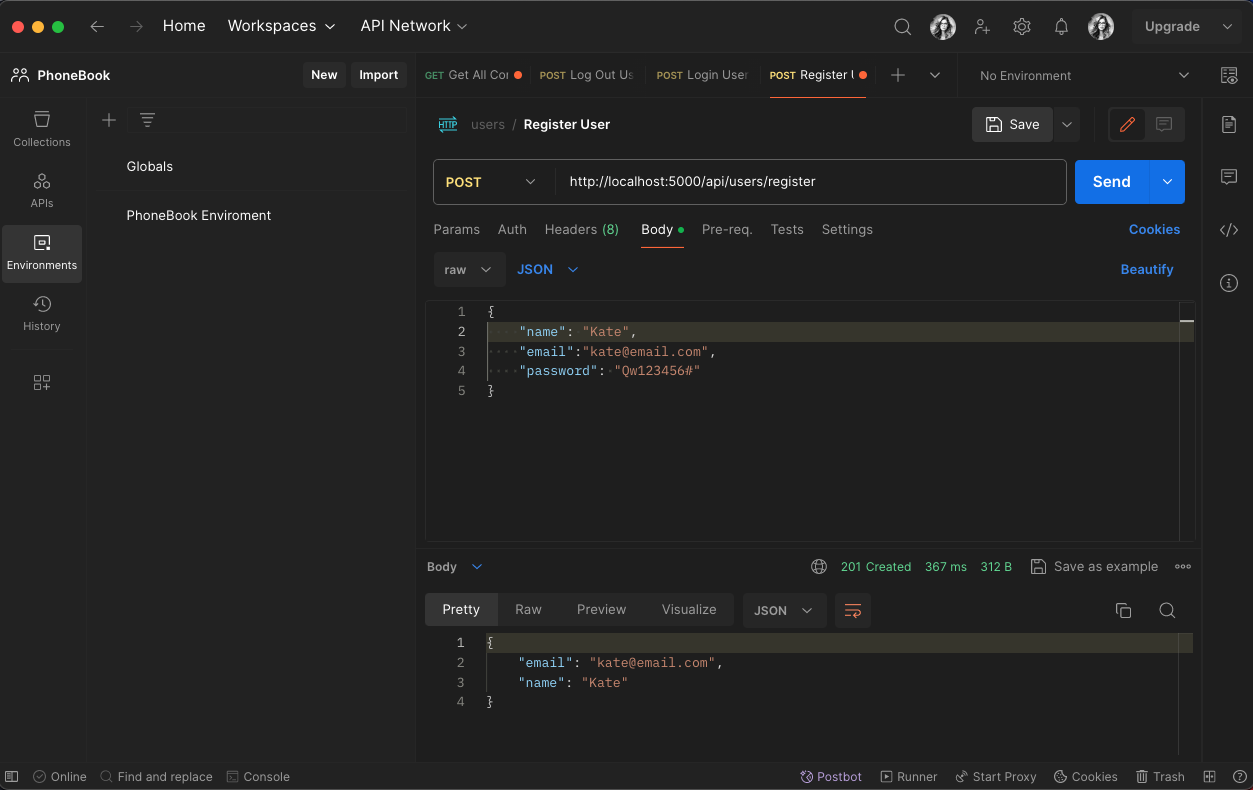Change the raw body type dropdown
The height and width of the screenshot is (790, 1253).
pos(468,269)
